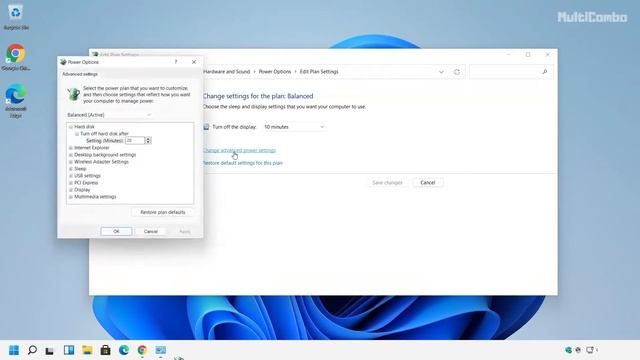The height and width of the screenshot is (360, 640).
Task: Launch Edge from the taskbar
Action: pos(124,350)
